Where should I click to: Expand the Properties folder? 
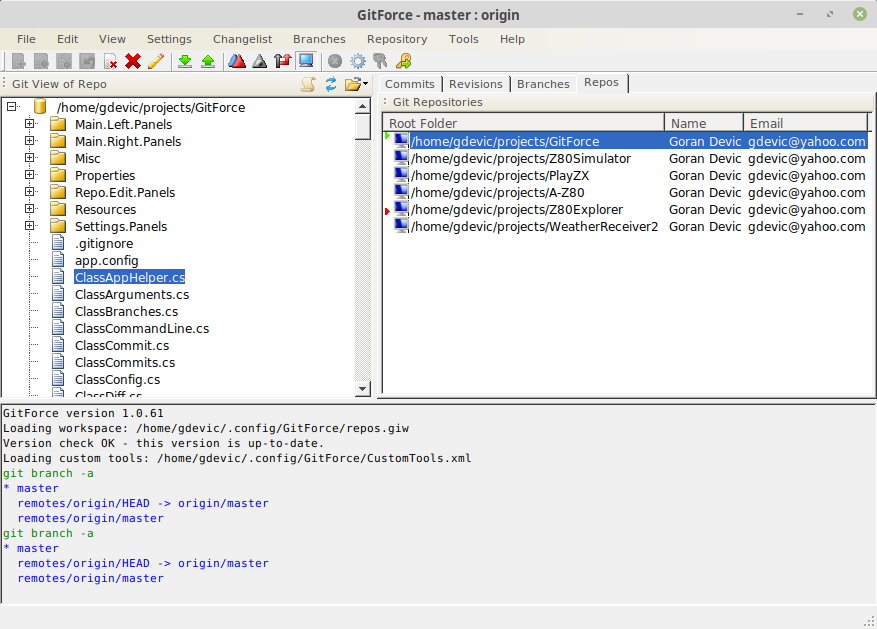coord(30,174)
